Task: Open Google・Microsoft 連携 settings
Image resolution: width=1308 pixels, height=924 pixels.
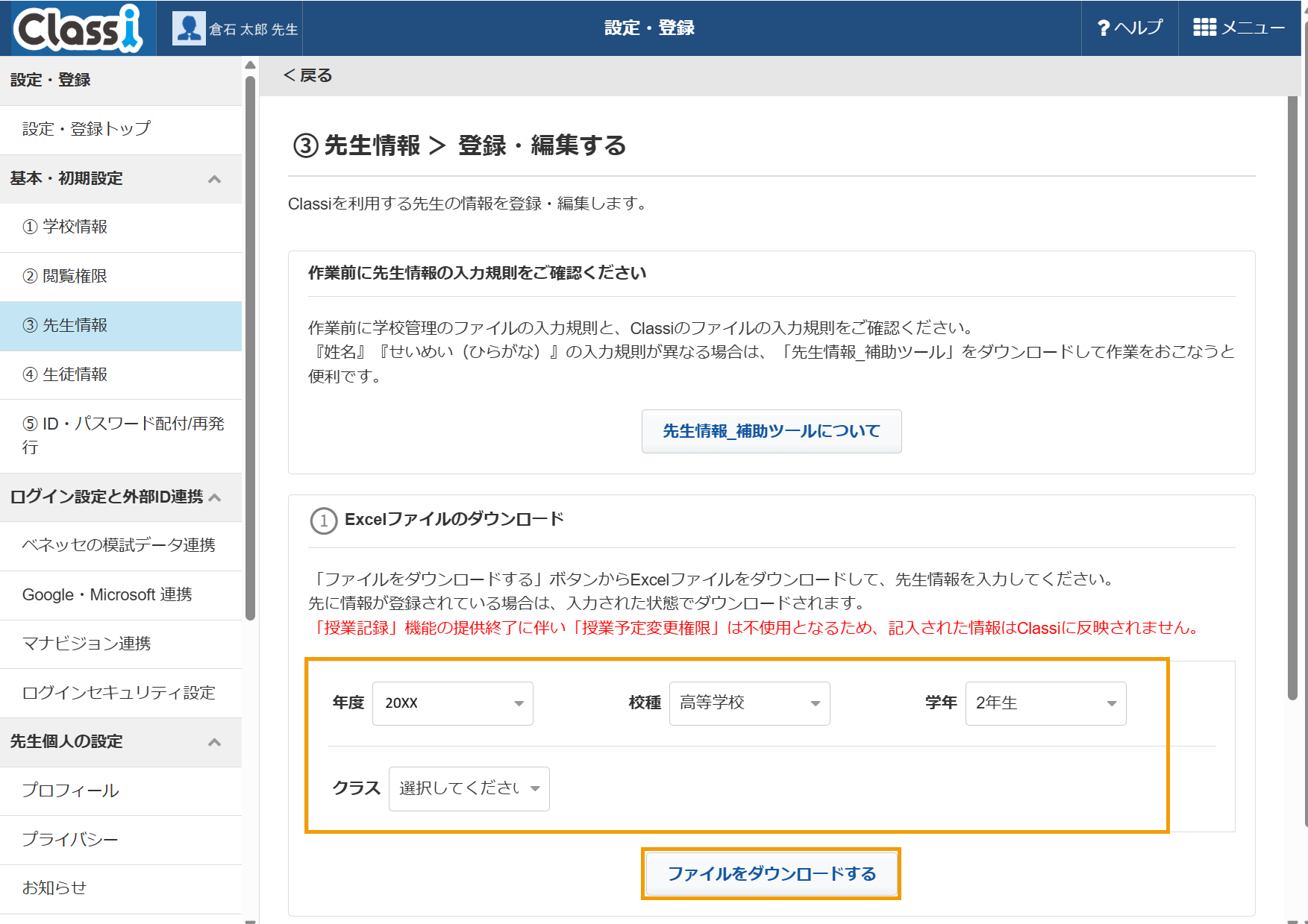Action: click(x=121, y=595)
